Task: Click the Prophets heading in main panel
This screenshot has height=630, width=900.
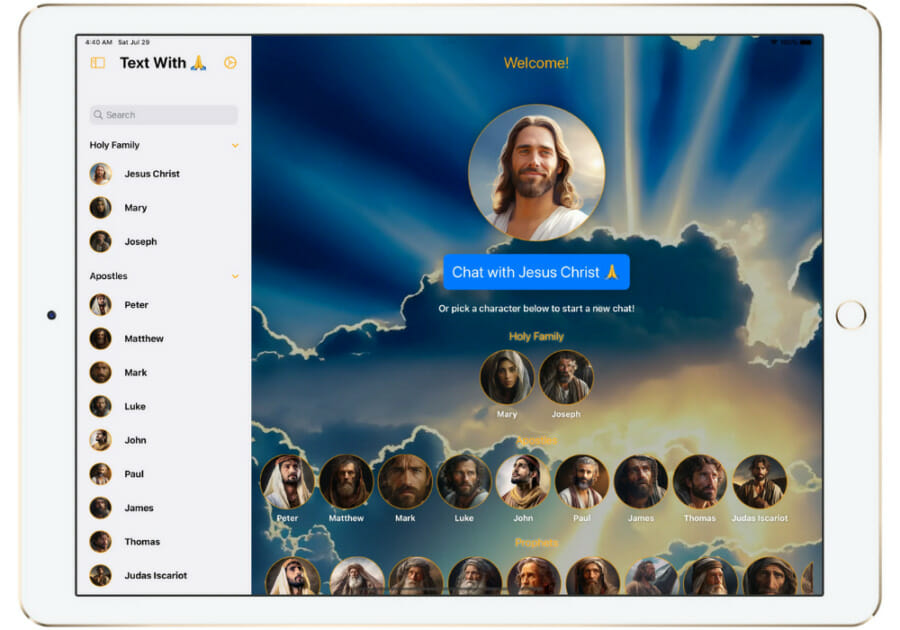Action: tap(536, 543)
